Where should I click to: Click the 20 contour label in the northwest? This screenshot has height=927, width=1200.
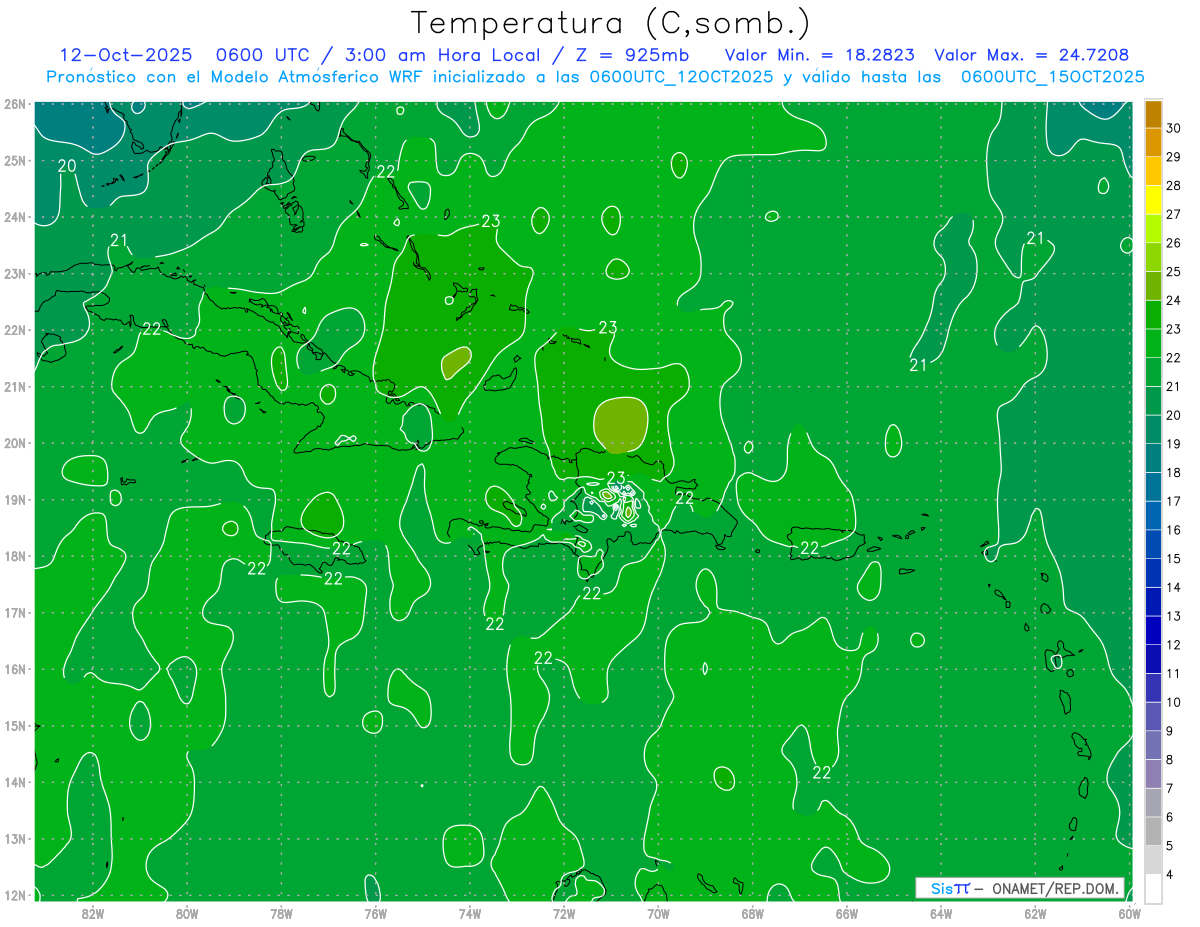coord(66,166)
